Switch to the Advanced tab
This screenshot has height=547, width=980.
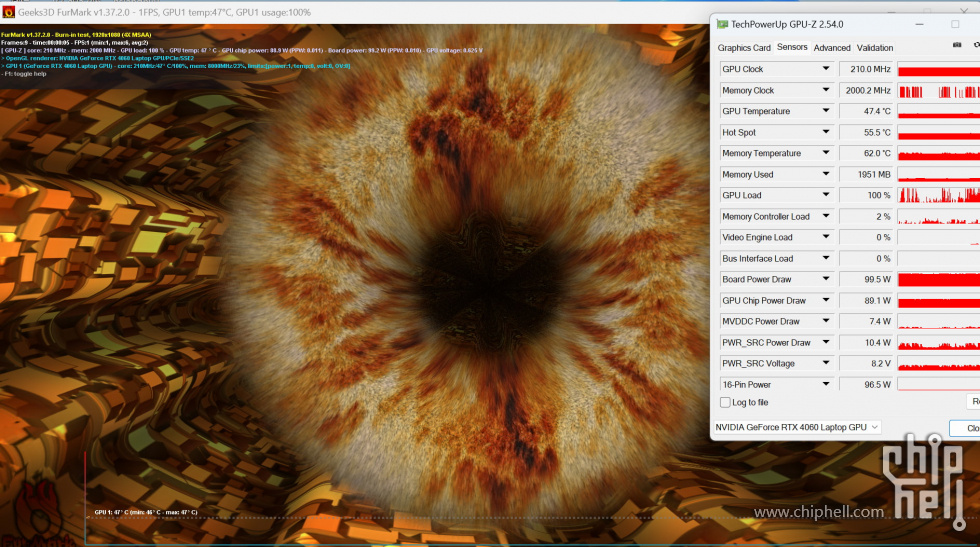(832, 48)
